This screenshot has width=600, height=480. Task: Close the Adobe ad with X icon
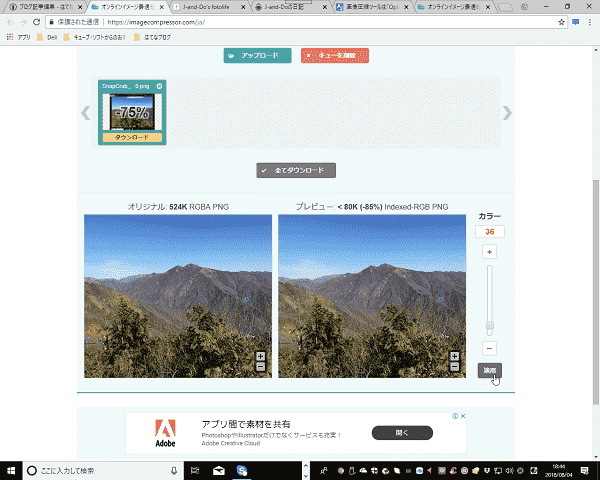point(463,416)
